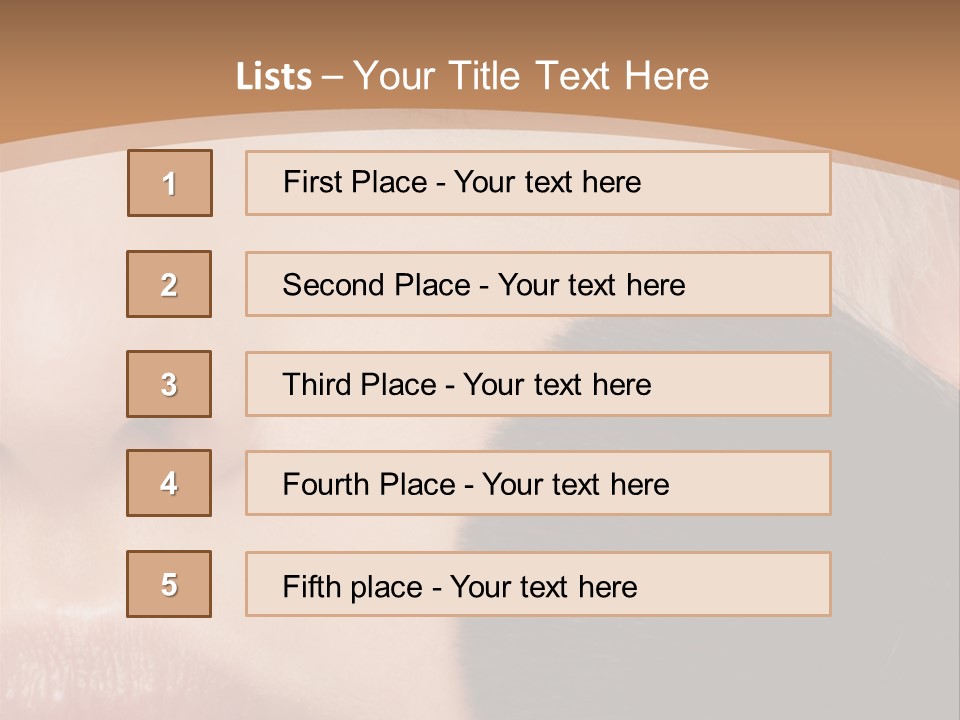Click the words "Second Place"
Viewport: 960px width, 720px height.
tap(375, 285)
